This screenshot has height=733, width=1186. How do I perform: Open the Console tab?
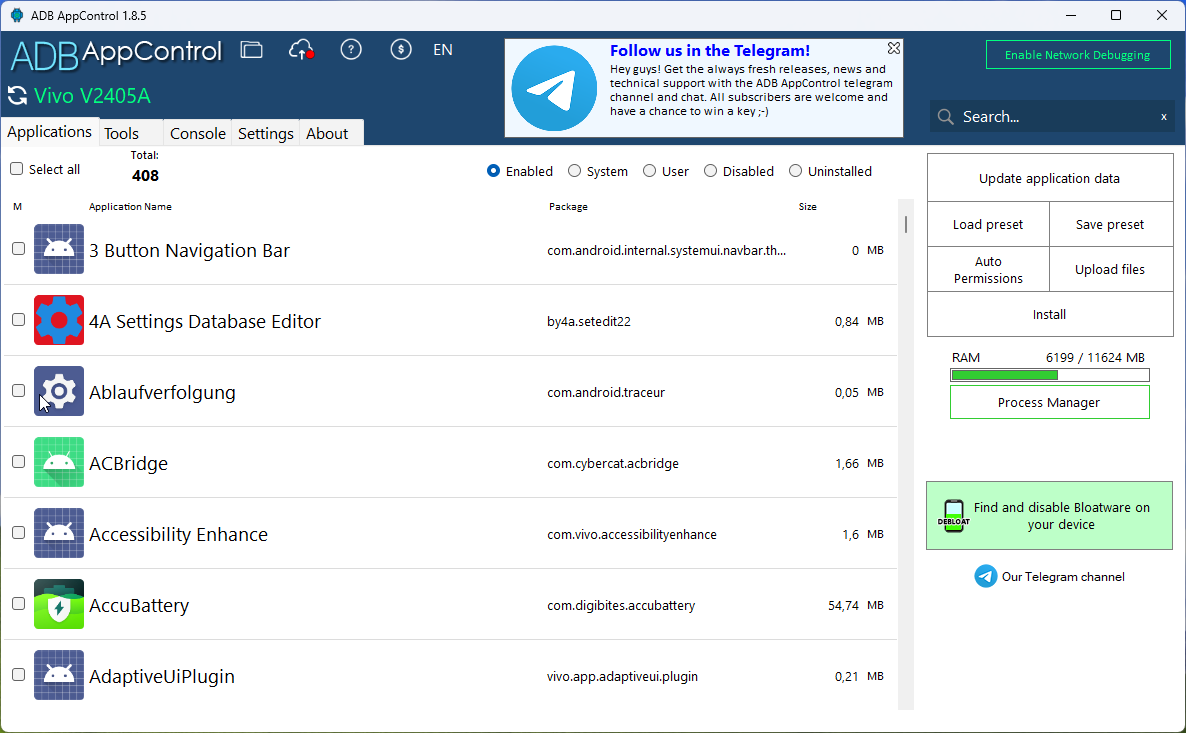point(197,133)
